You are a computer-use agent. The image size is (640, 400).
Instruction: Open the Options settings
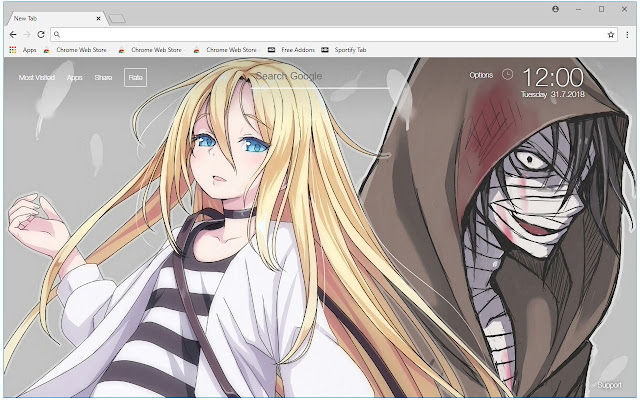pos(481,75)
